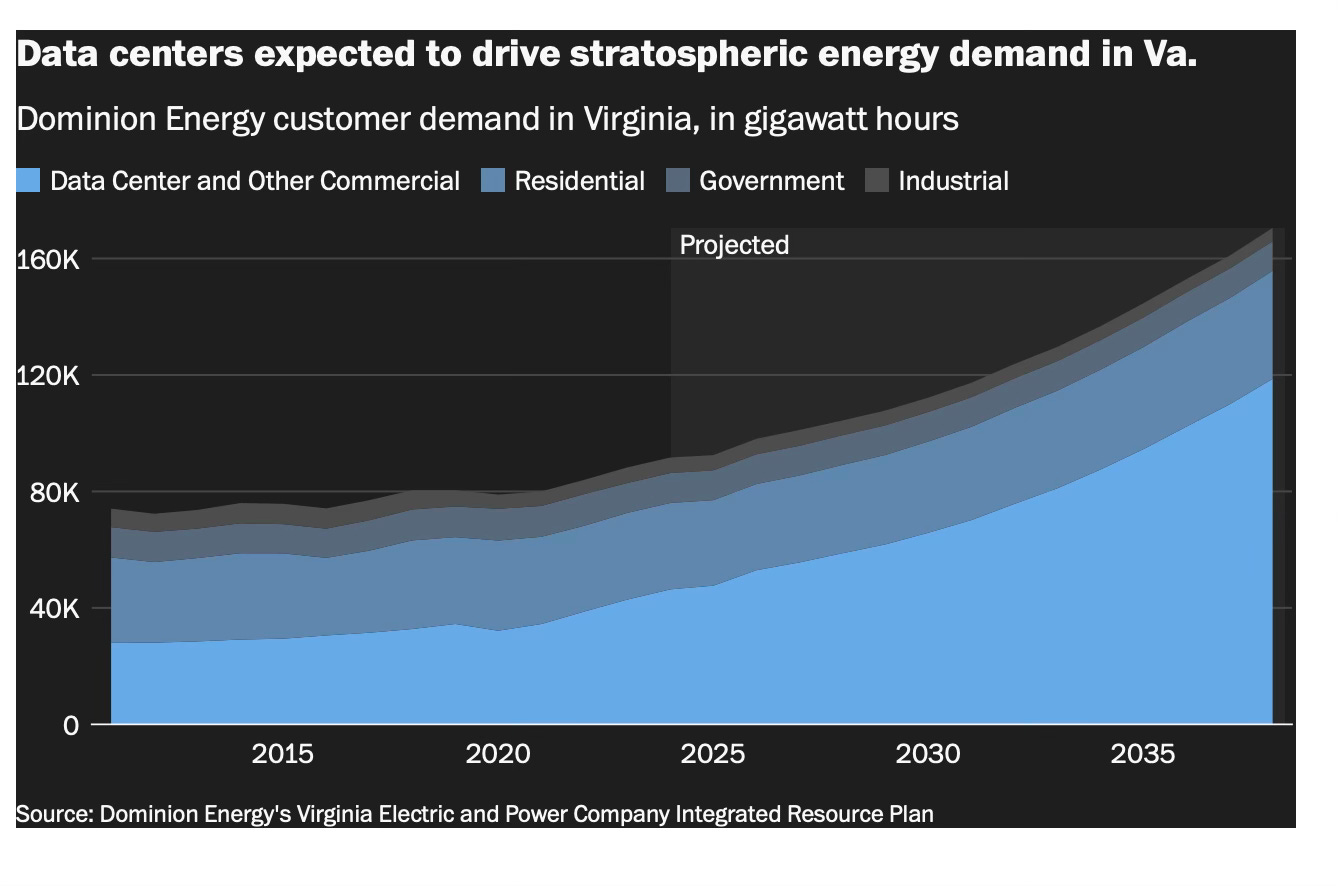Viewport: 1338px width, 886px height.
Task: Click the 160K y-axis label
Action: (48, 259)
